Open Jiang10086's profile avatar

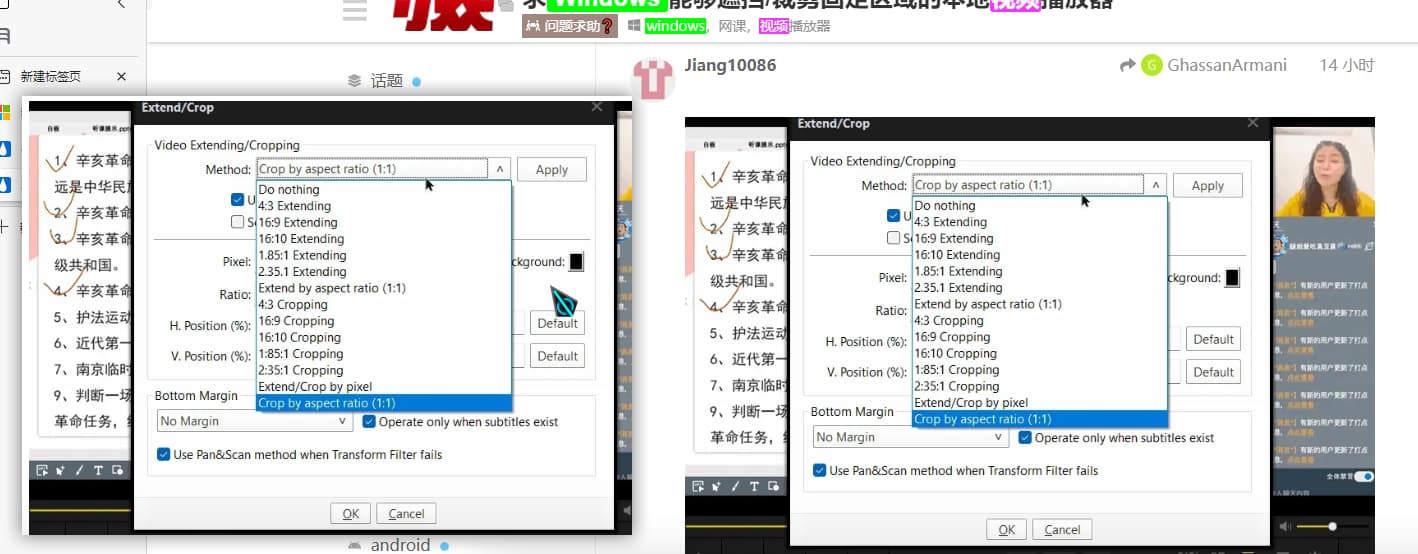(653, 79)
